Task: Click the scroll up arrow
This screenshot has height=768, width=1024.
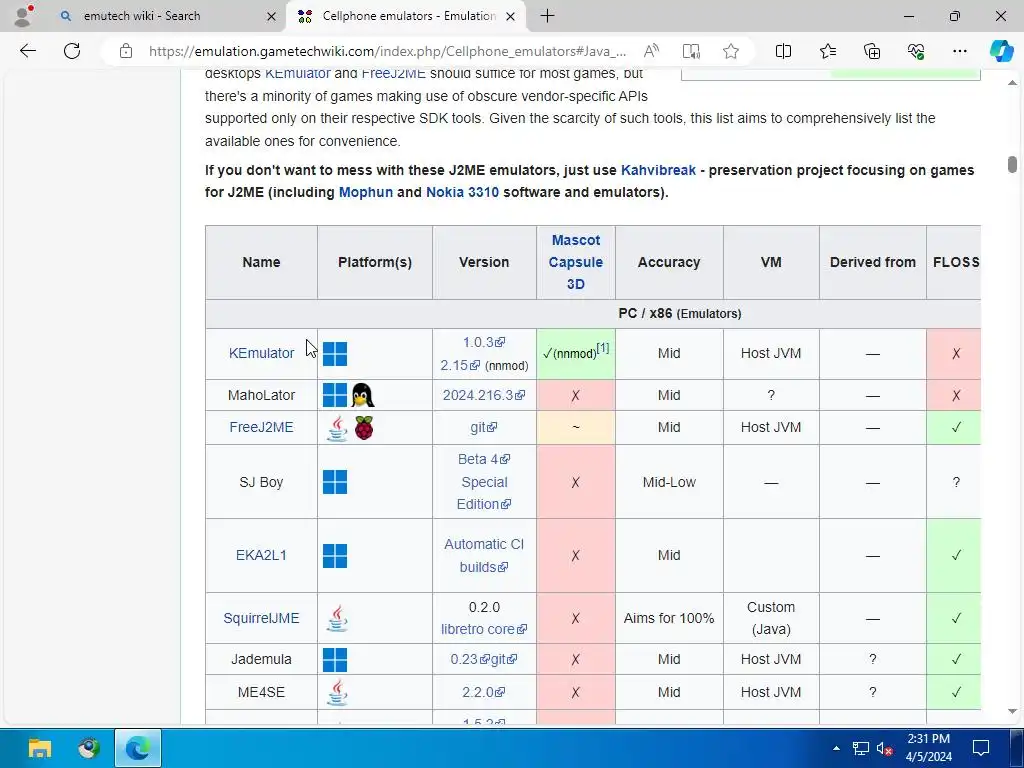Action: 1012,82
